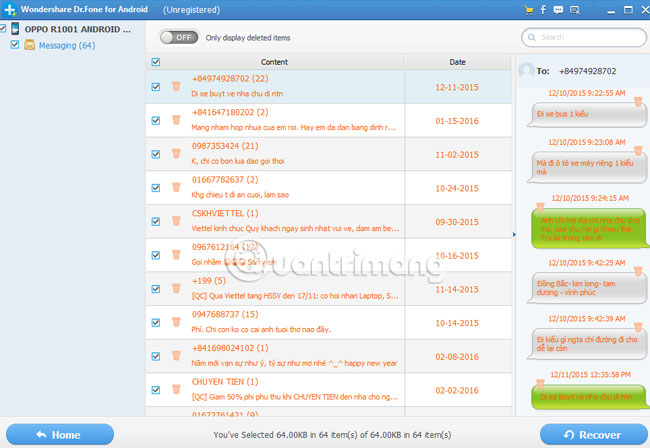Uncheck the Messaging (64) checkbox
The width and height of the screenshot is (650, 448).
click(x=15, y=44)
